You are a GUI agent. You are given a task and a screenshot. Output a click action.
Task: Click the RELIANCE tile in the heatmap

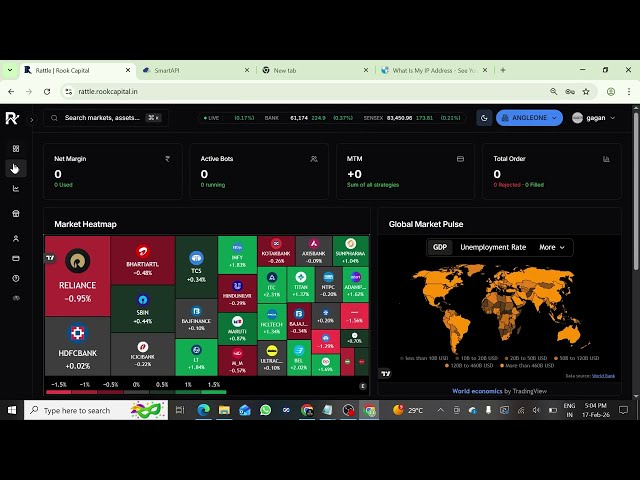coord(78,276)
